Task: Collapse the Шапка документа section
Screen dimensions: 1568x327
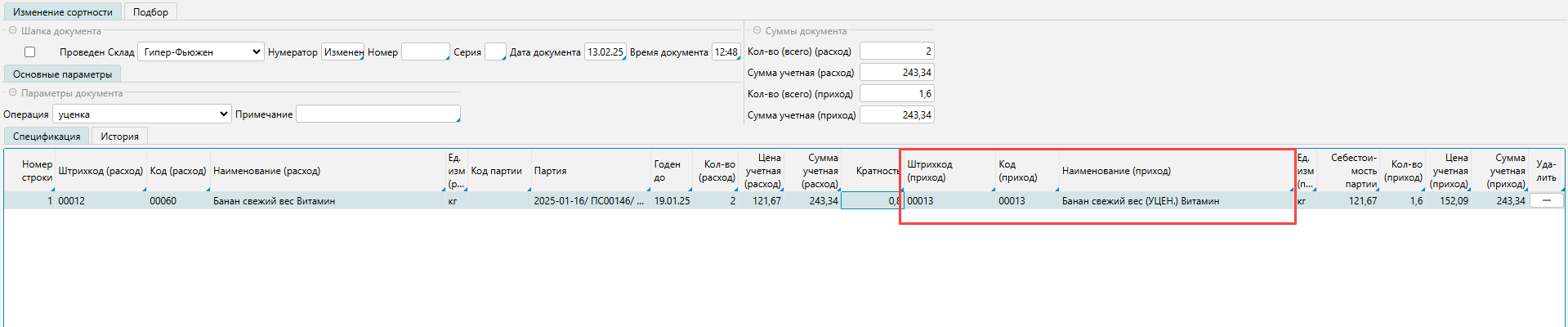Action: coord(12,31)
